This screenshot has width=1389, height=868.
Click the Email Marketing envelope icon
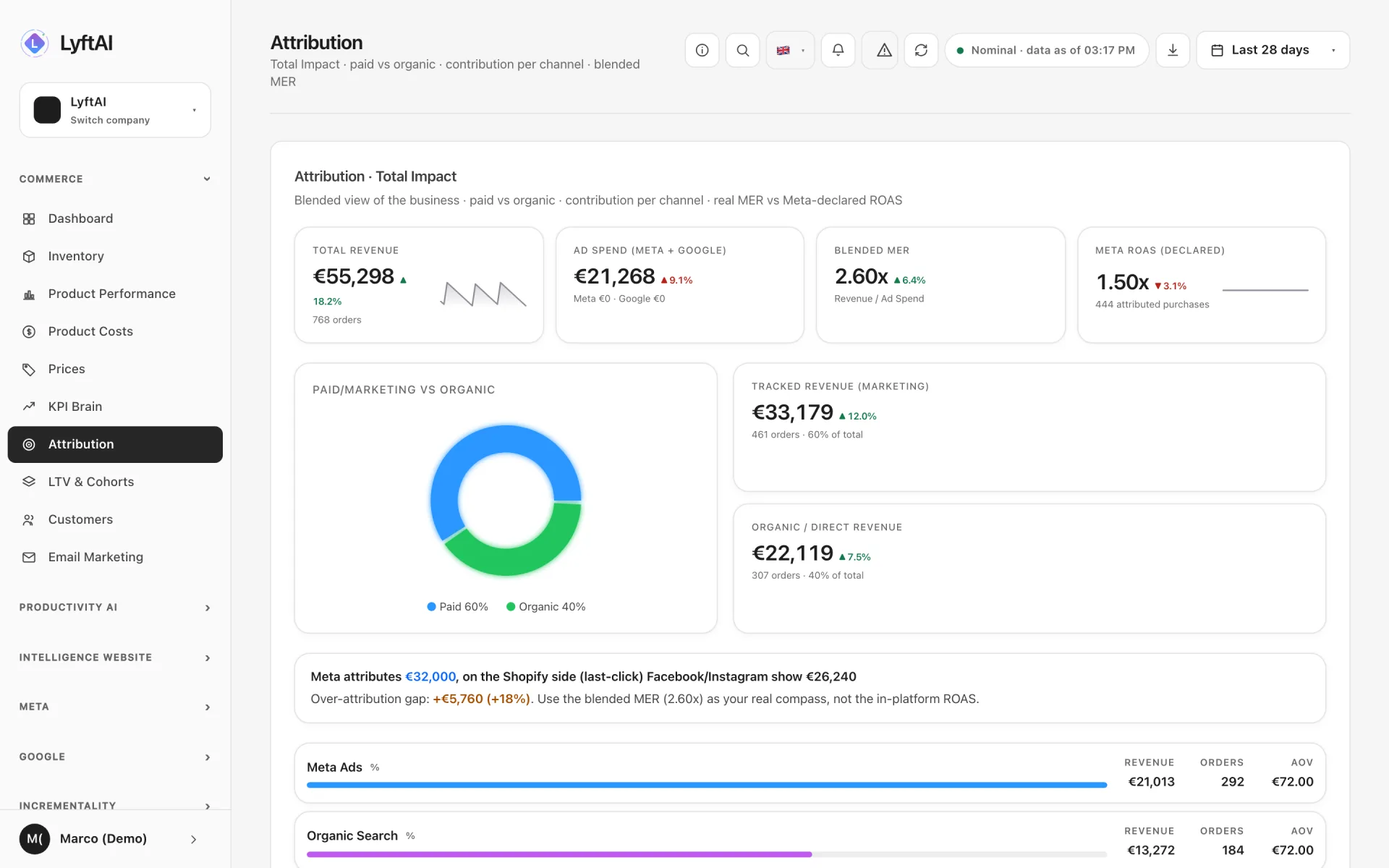click(29, 557)
